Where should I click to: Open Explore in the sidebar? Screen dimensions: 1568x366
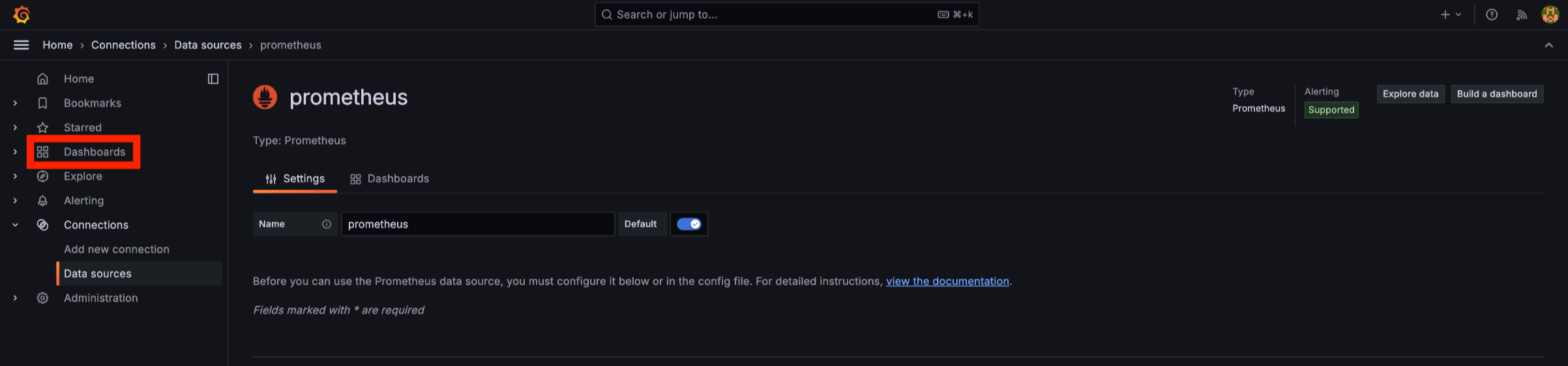[83, 176]
